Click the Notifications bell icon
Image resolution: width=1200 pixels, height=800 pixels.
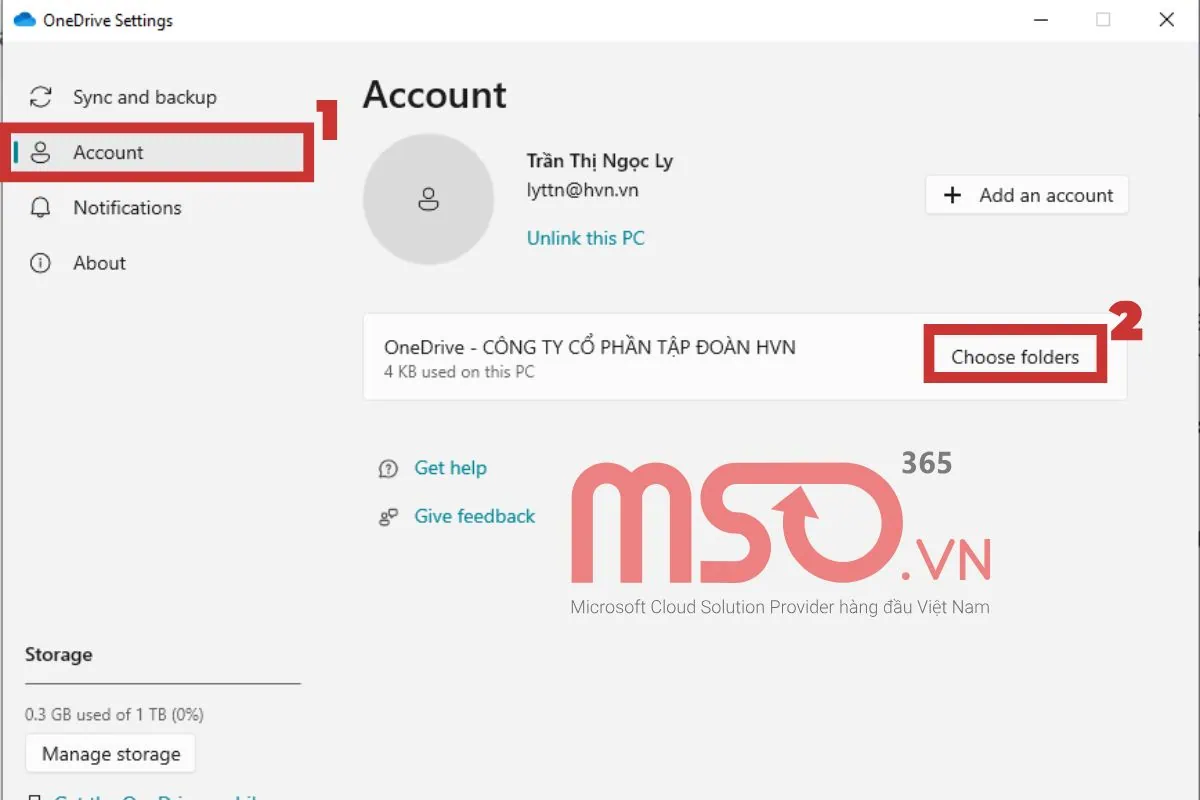click(x=40, y=208)
